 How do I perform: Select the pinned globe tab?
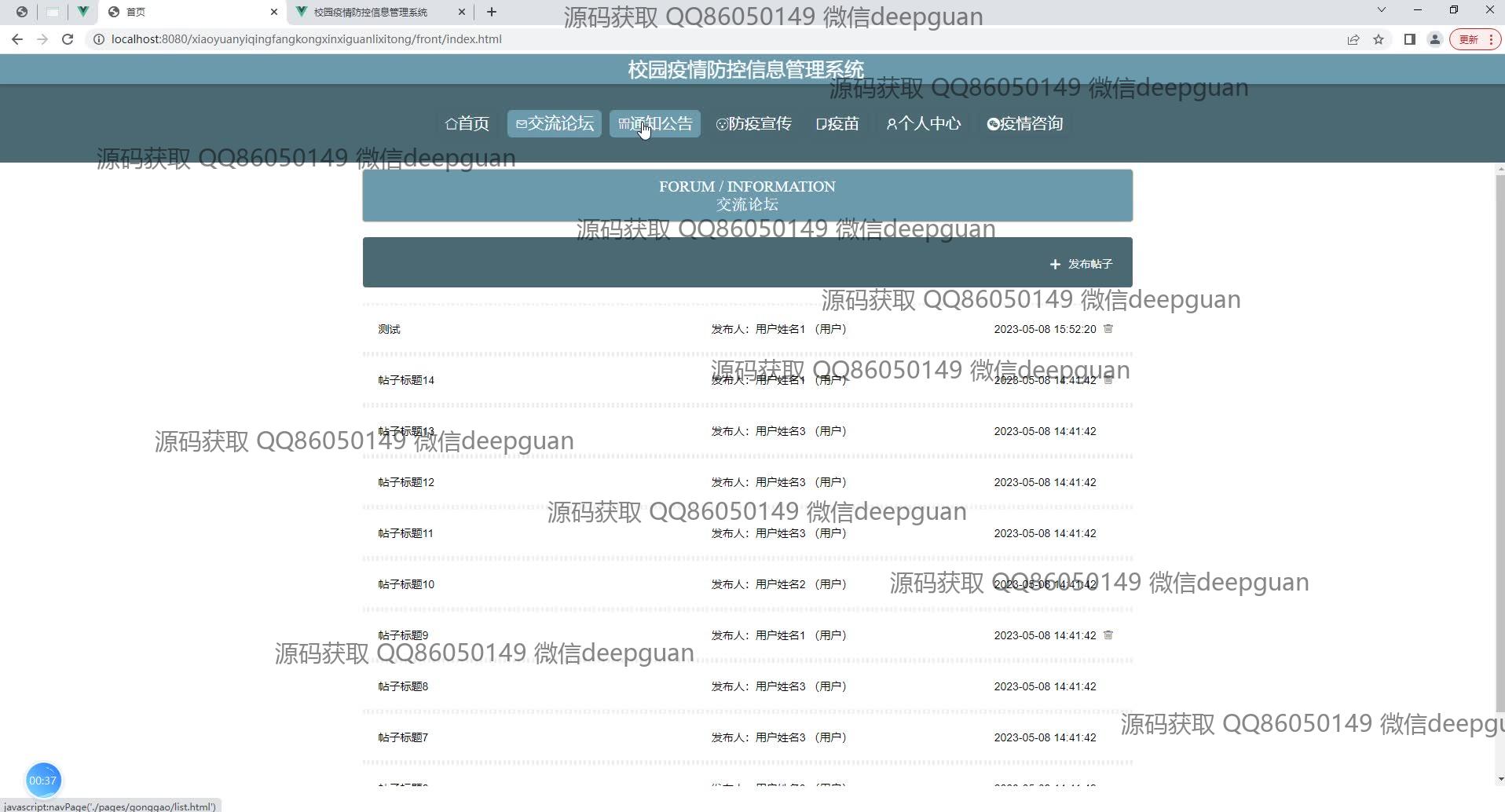click(x=22, y=12)
